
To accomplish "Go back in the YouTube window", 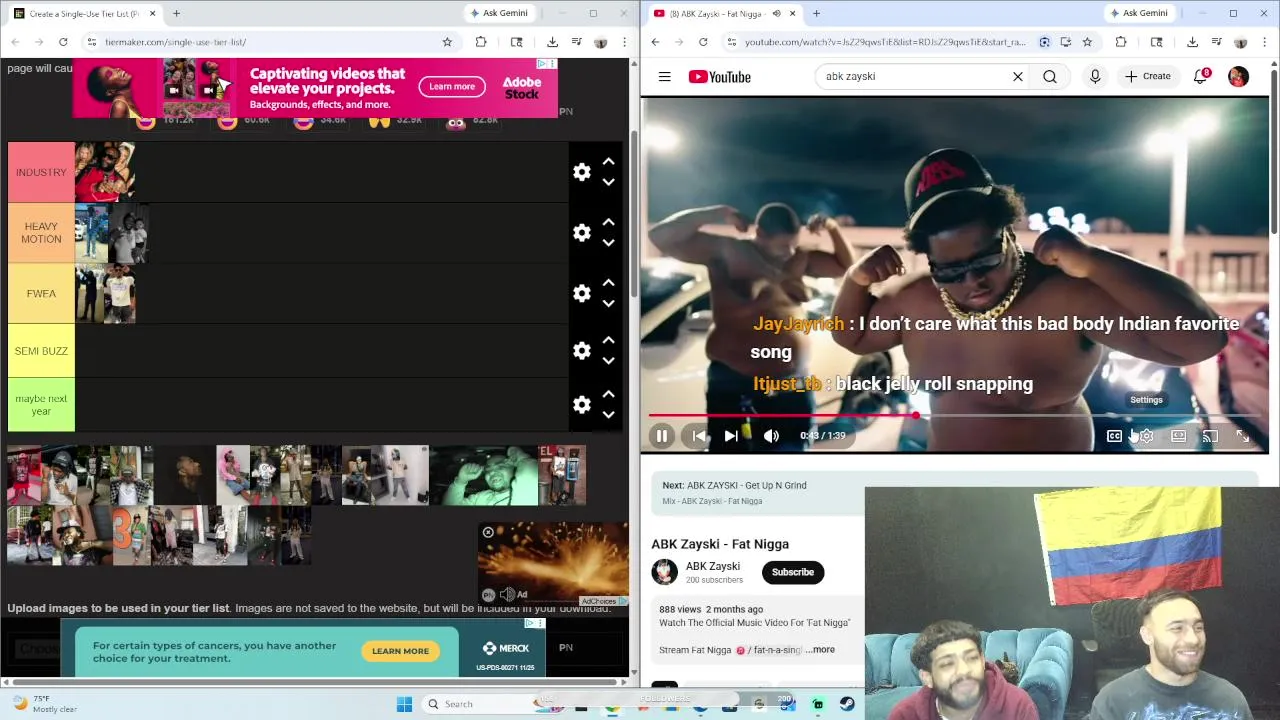I will coord(655,42).
